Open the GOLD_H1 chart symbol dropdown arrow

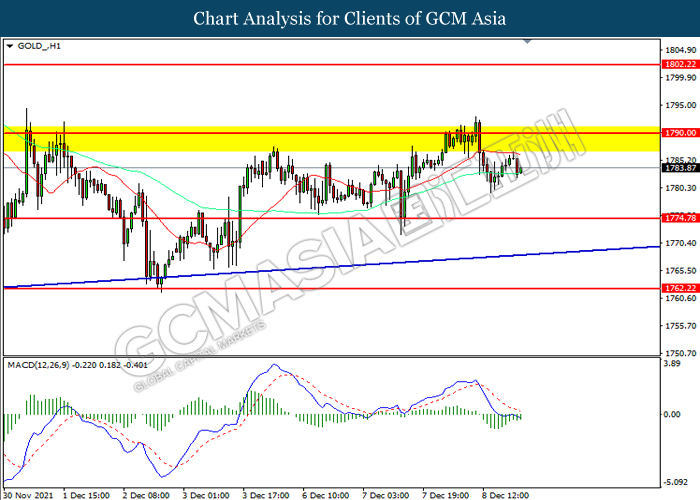coord(10,46)
